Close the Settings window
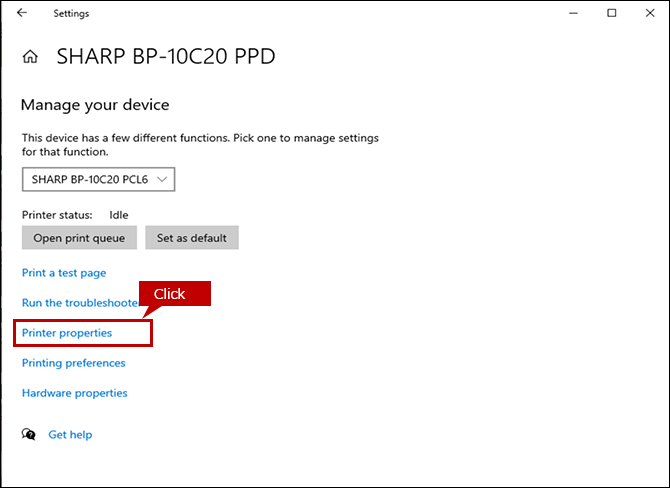This screenshot has height=488, width=670. [650, 13]
